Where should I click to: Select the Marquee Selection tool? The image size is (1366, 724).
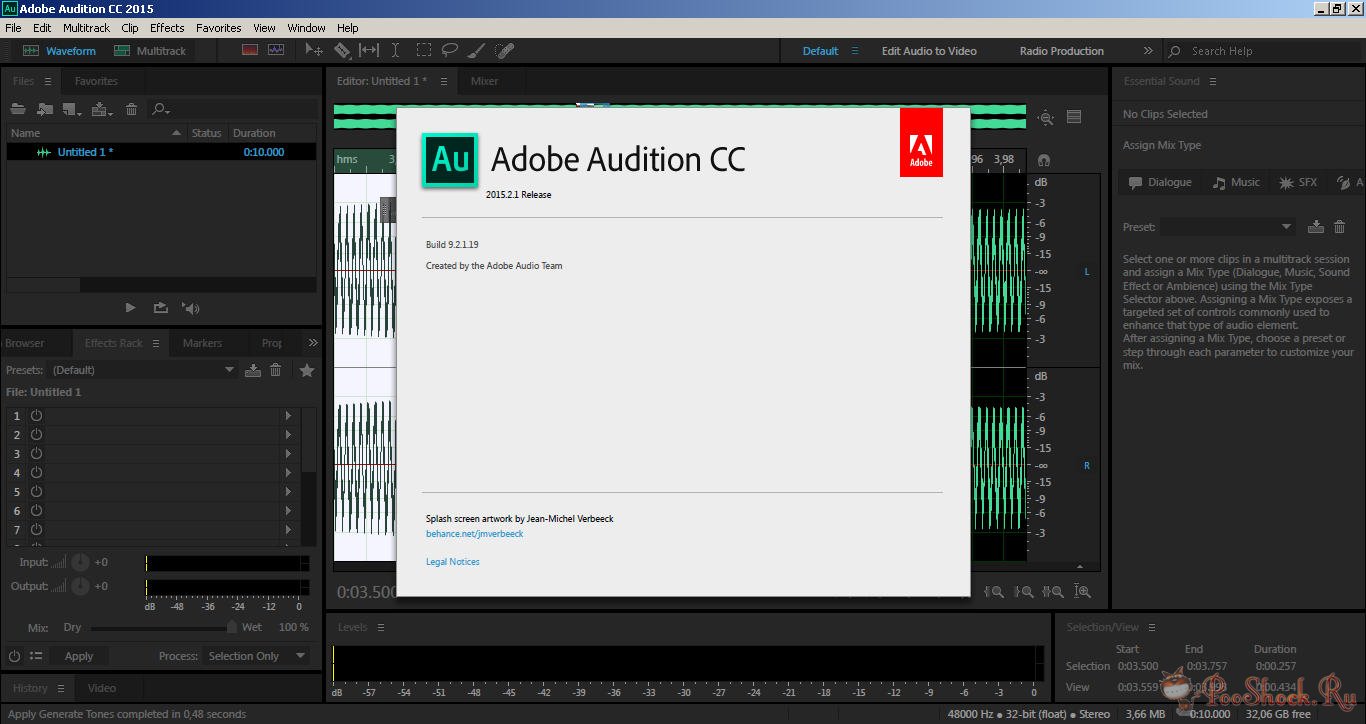pyautogui.click(x=424, y=50)
